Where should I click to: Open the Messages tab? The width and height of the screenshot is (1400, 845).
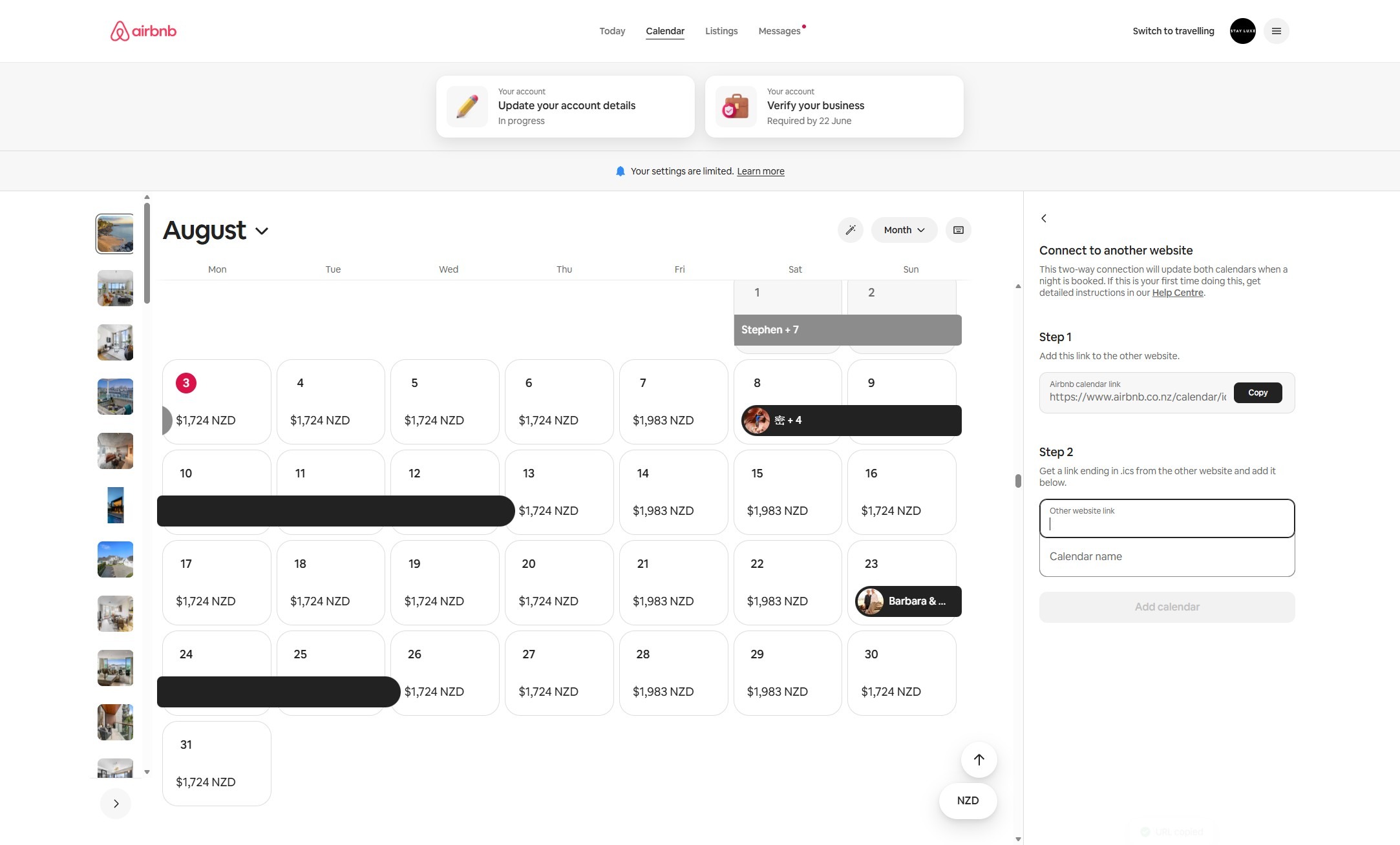tap(780, 31)
